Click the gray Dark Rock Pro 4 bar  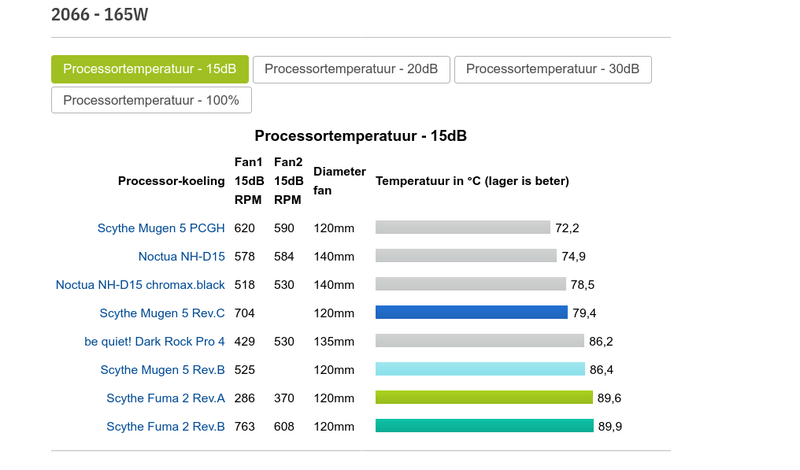click(x=480, y=340)
